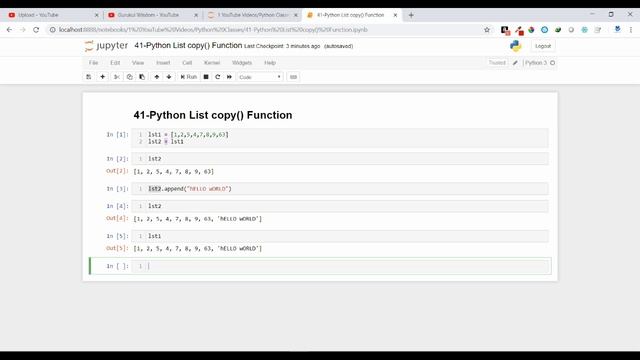Image resolution: width=640 pixels, height=360 pixels.
Task: Click the Last Checkpoint 3 minutes ago text
Action: (x=282, y=46)
